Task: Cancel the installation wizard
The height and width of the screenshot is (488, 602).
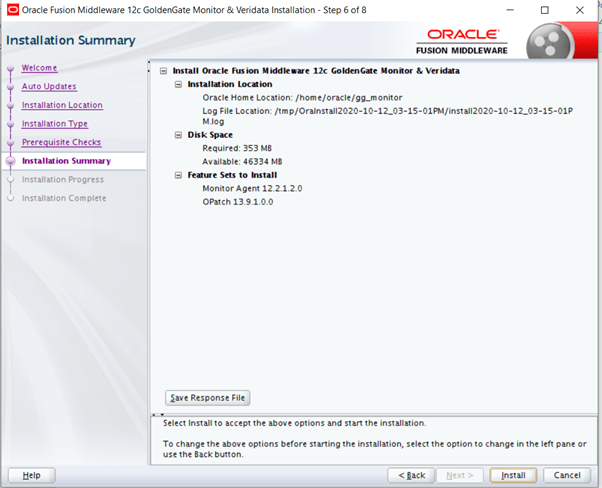Action: [x=567, y=475]
